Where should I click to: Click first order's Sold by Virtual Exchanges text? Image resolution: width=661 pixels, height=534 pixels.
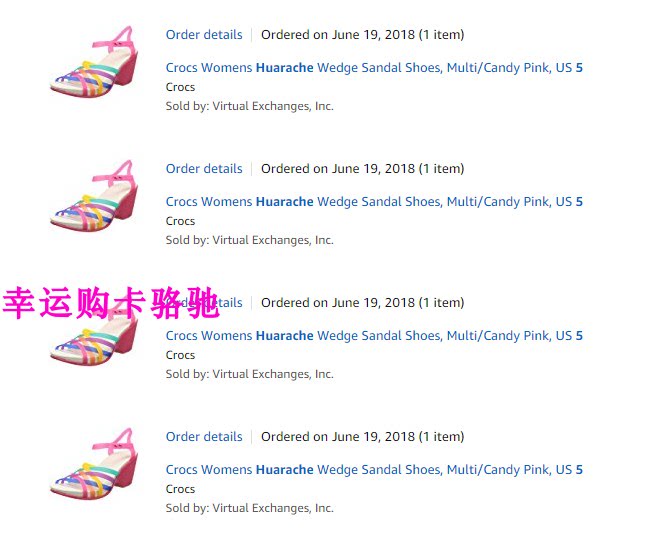click(249, 106)
